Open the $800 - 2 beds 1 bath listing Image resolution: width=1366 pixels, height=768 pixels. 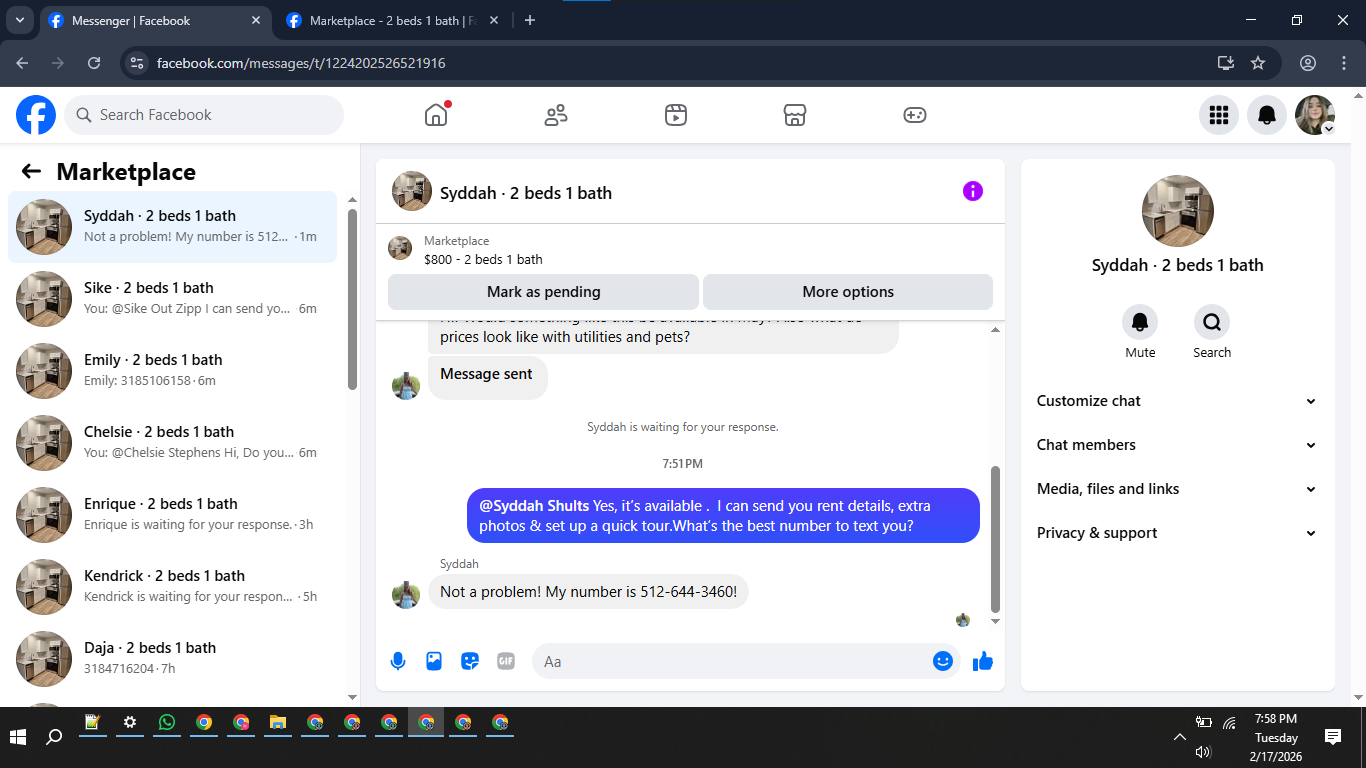tap(483, 259)
